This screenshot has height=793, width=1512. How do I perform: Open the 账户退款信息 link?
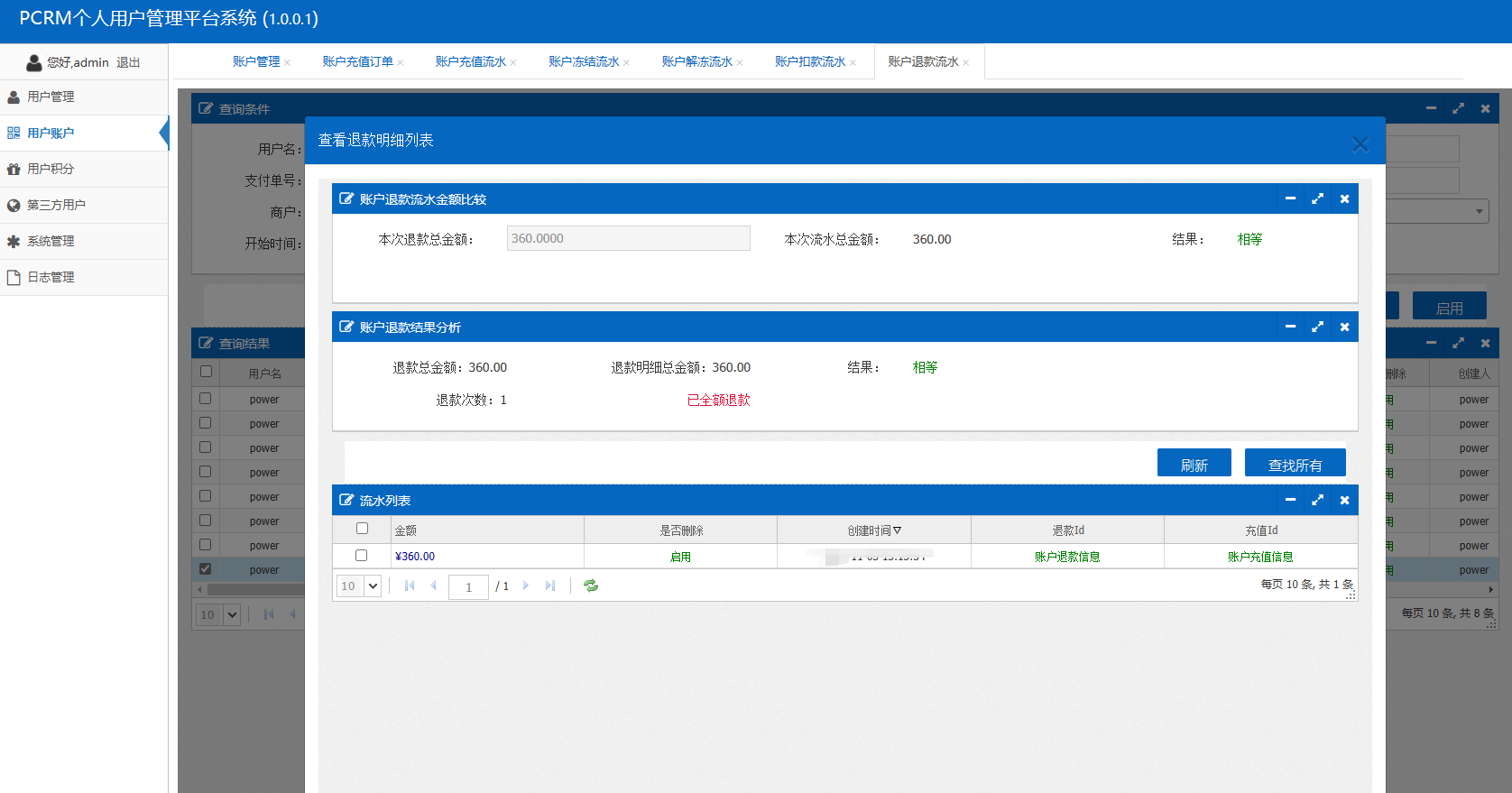tap(1067, 557)
